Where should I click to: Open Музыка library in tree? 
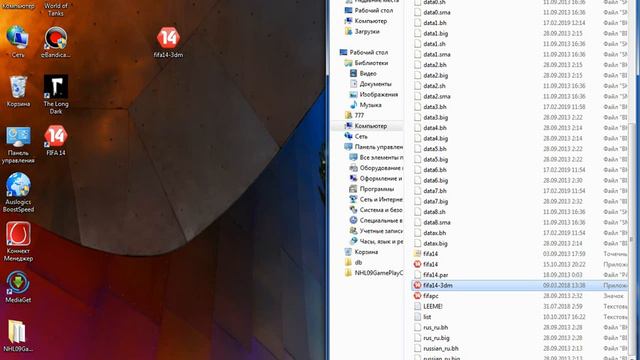click(365, 105)
